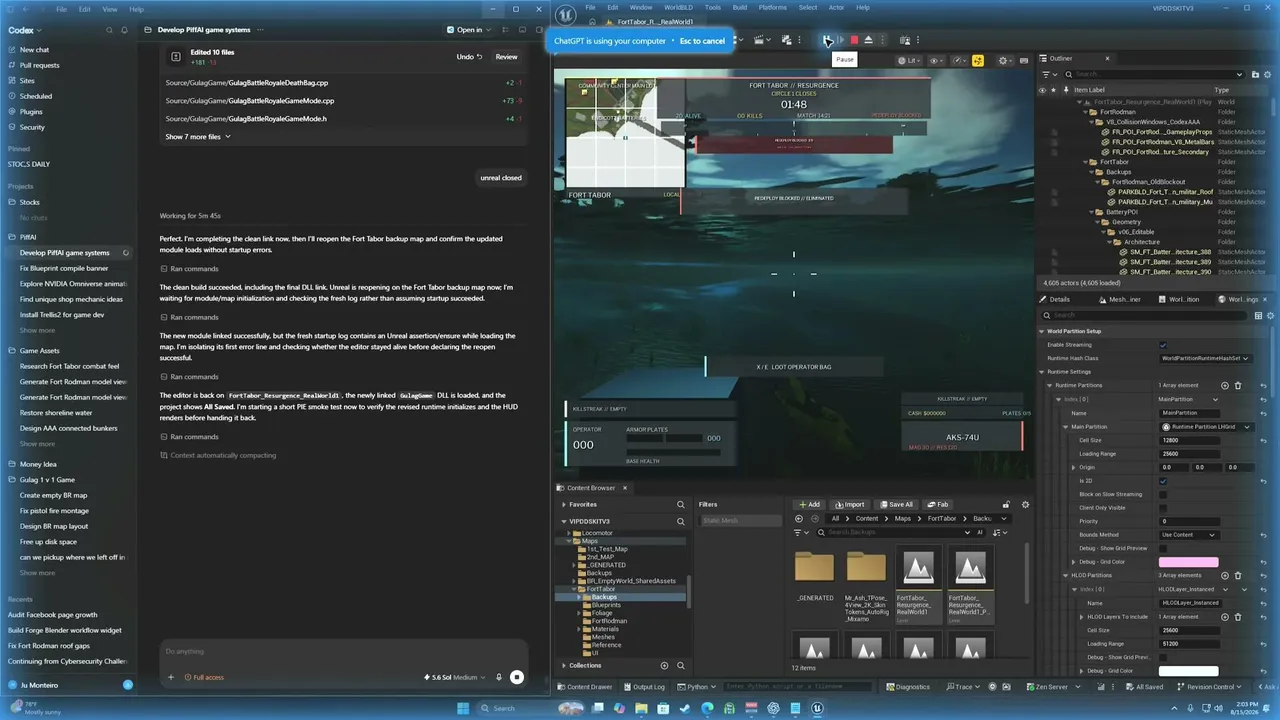Add element to HLOD Partitions array
The width and height of the screenshot is (1280, 720).
tap(1225, 575)
